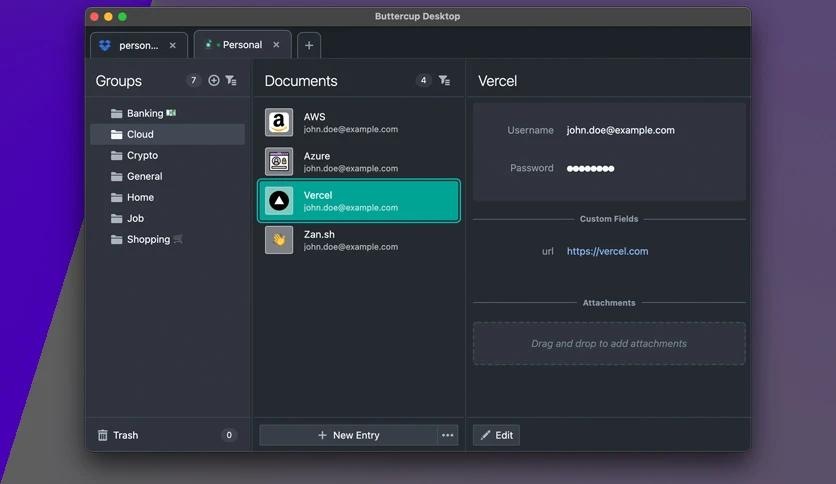Open the Trash section
The image size is (836, 484).
tap(167, 435)
